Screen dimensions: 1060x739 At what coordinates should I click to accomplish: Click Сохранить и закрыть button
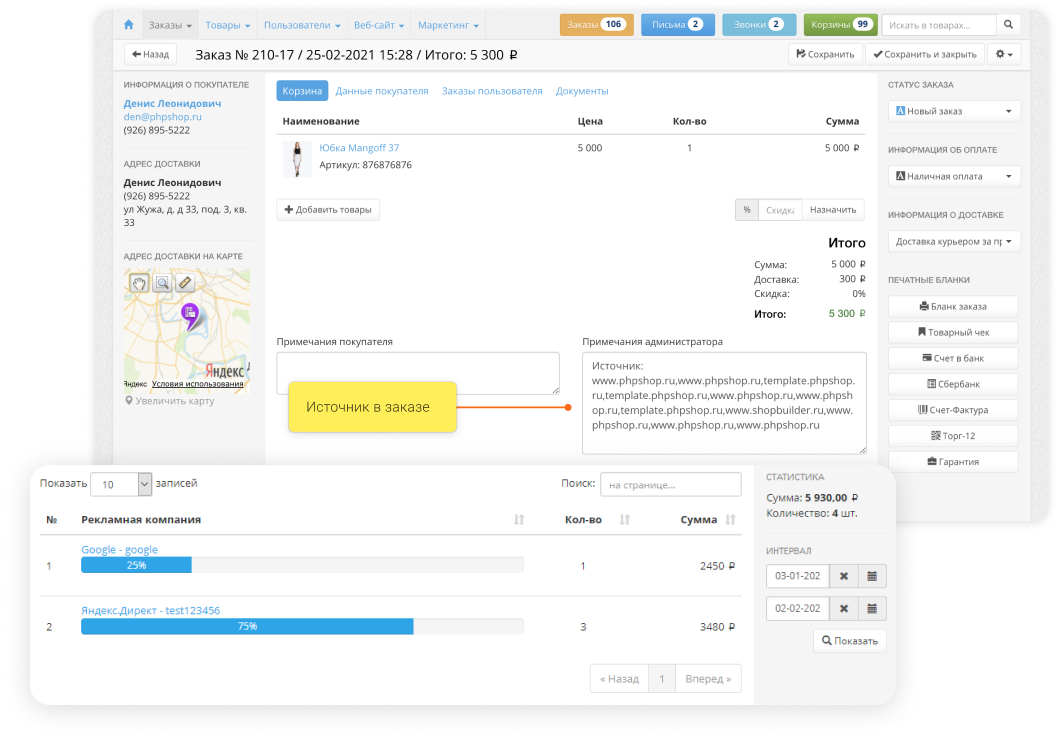925,54
